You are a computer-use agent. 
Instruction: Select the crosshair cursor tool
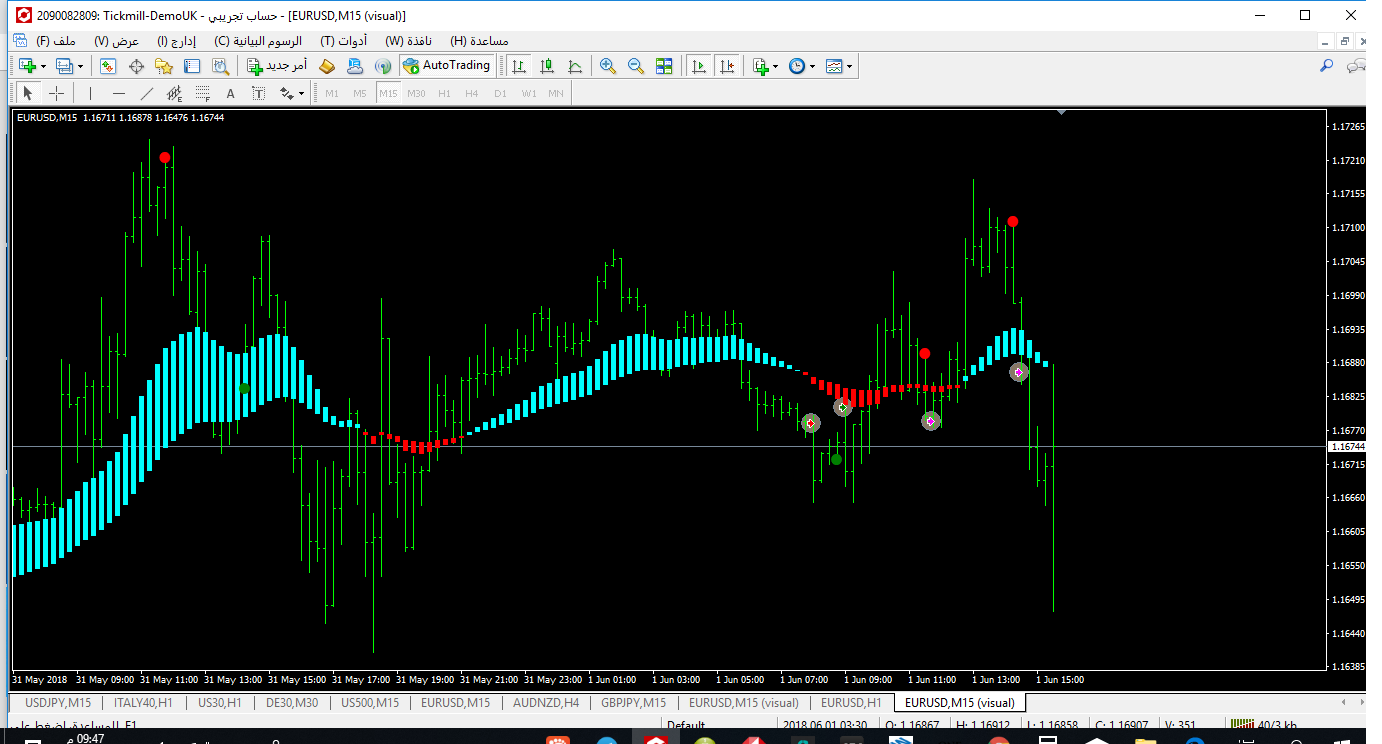57,93
